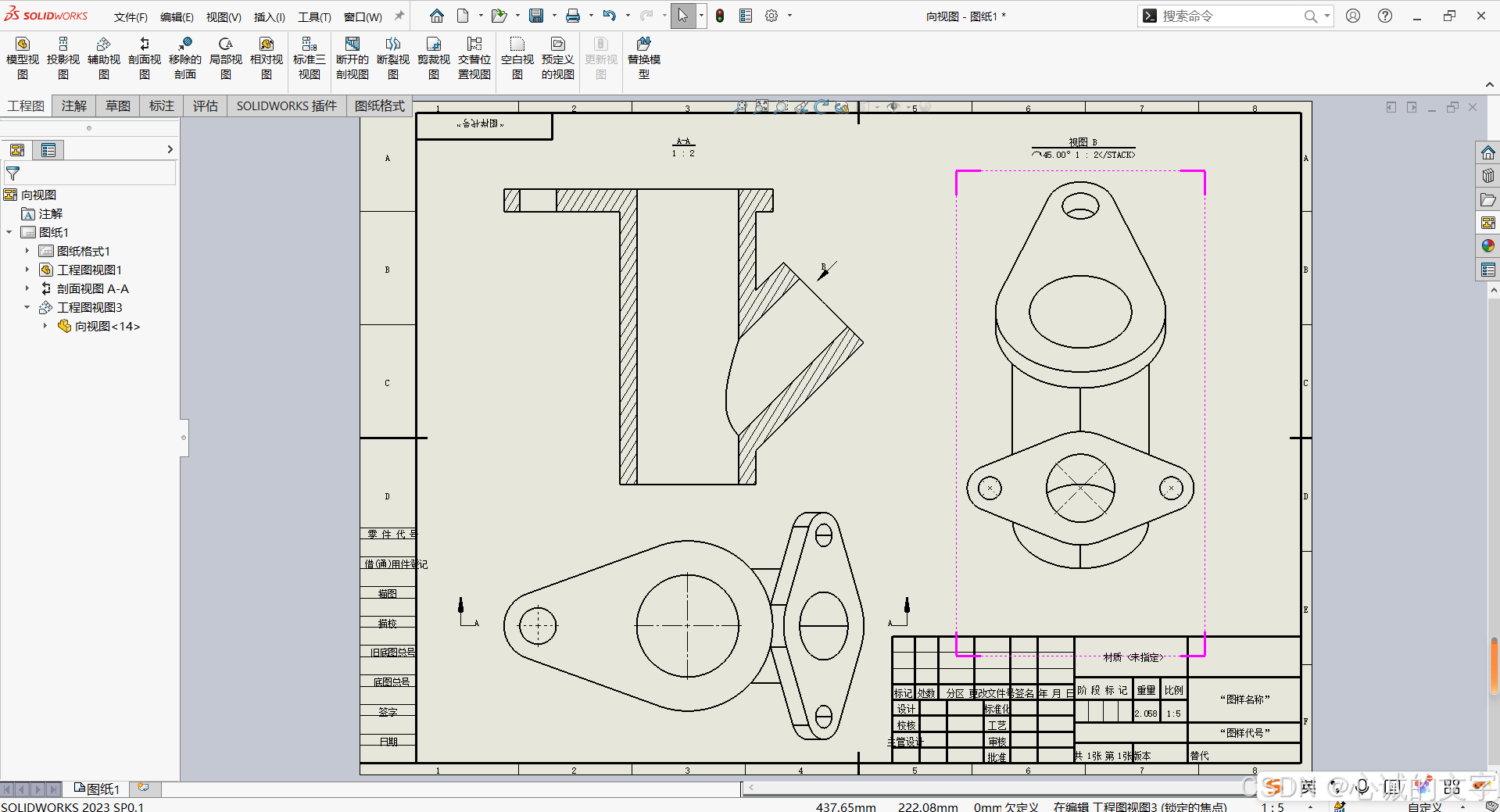Open dropdown arrow next to Options gear
The image size is (1500, 812).
tap(789, 16)
